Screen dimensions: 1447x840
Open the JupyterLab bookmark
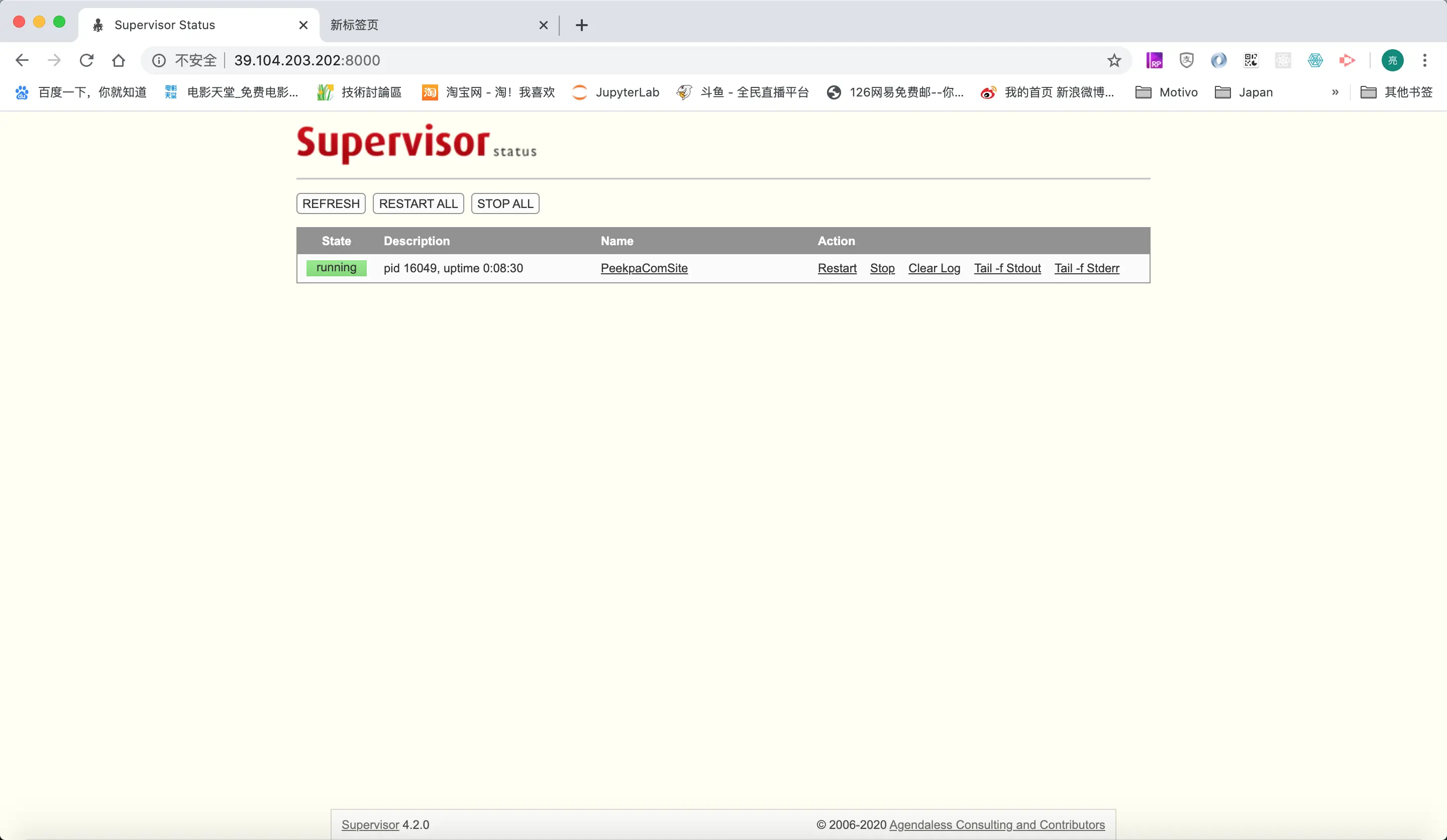click(x=615, y=92)
